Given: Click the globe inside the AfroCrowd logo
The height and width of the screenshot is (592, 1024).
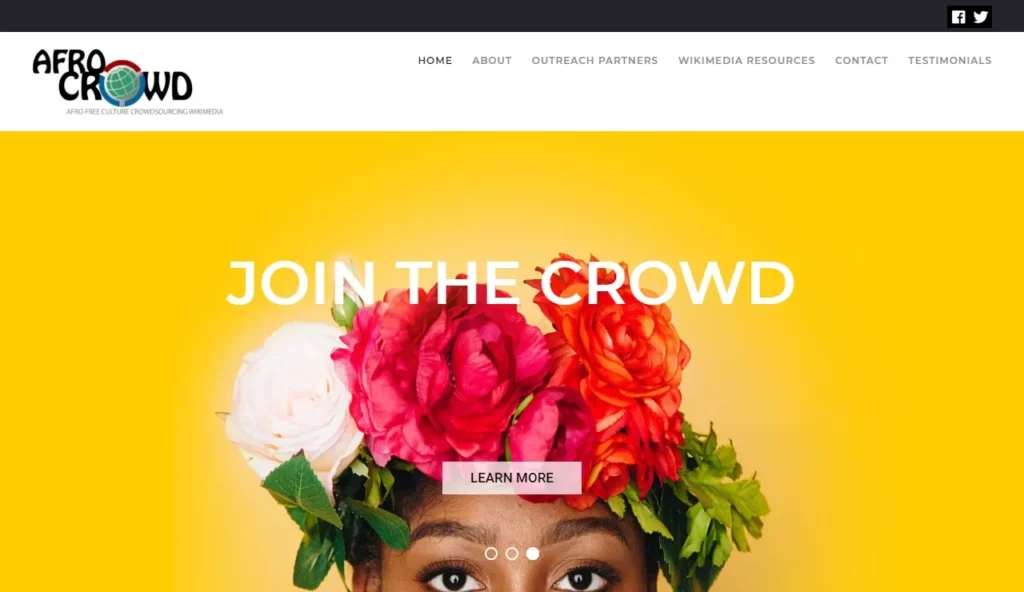Looking at the screenshot, I should click(121, 84).
